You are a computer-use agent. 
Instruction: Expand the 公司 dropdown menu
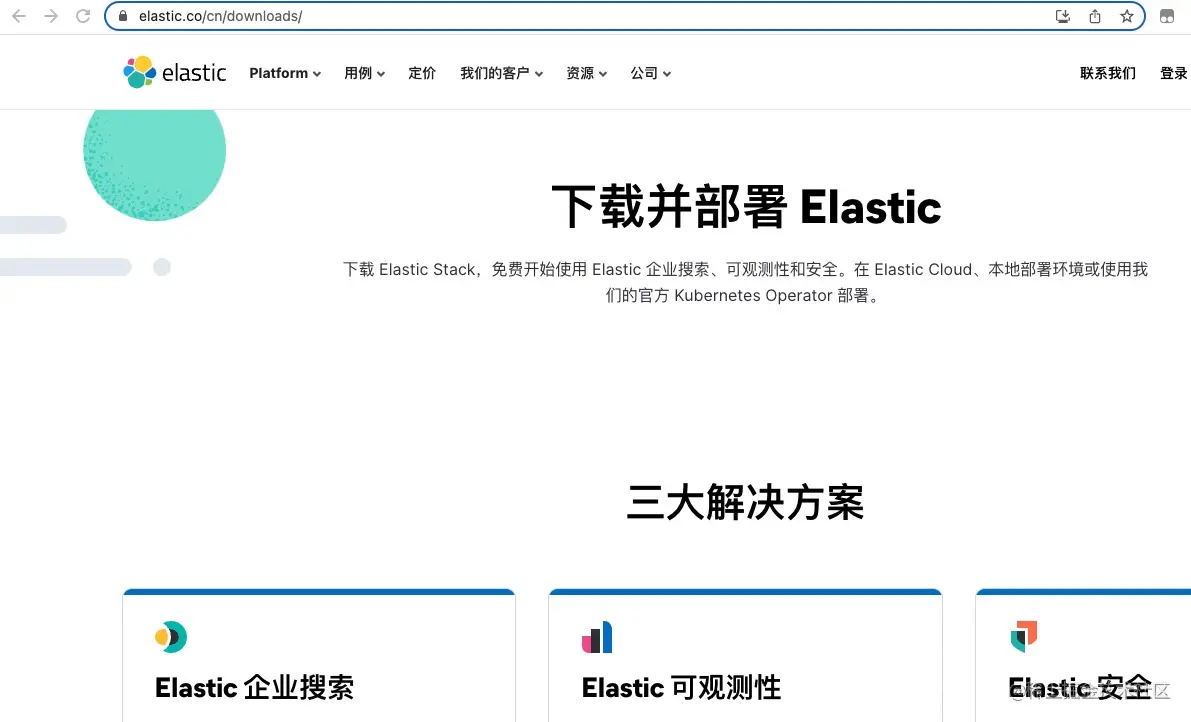[650, 73]
